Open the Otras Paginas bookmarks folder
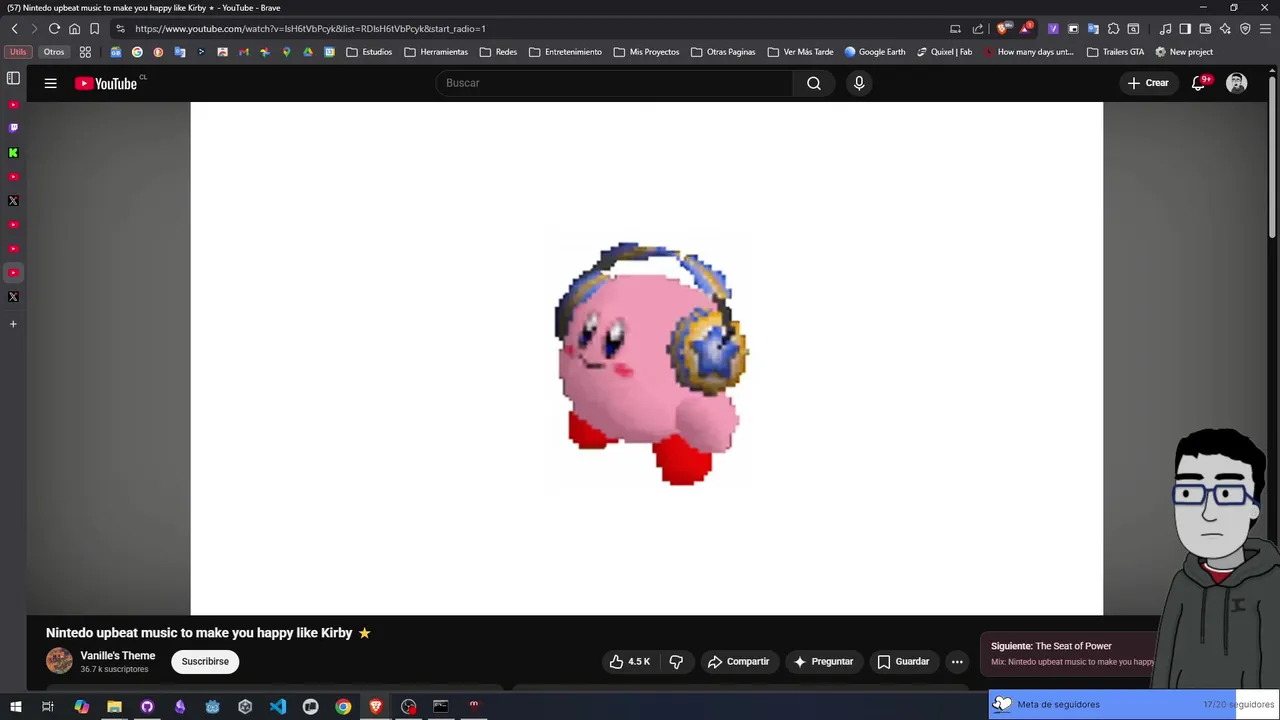This screenshot has width=1280, height=720. pos(723,52)
